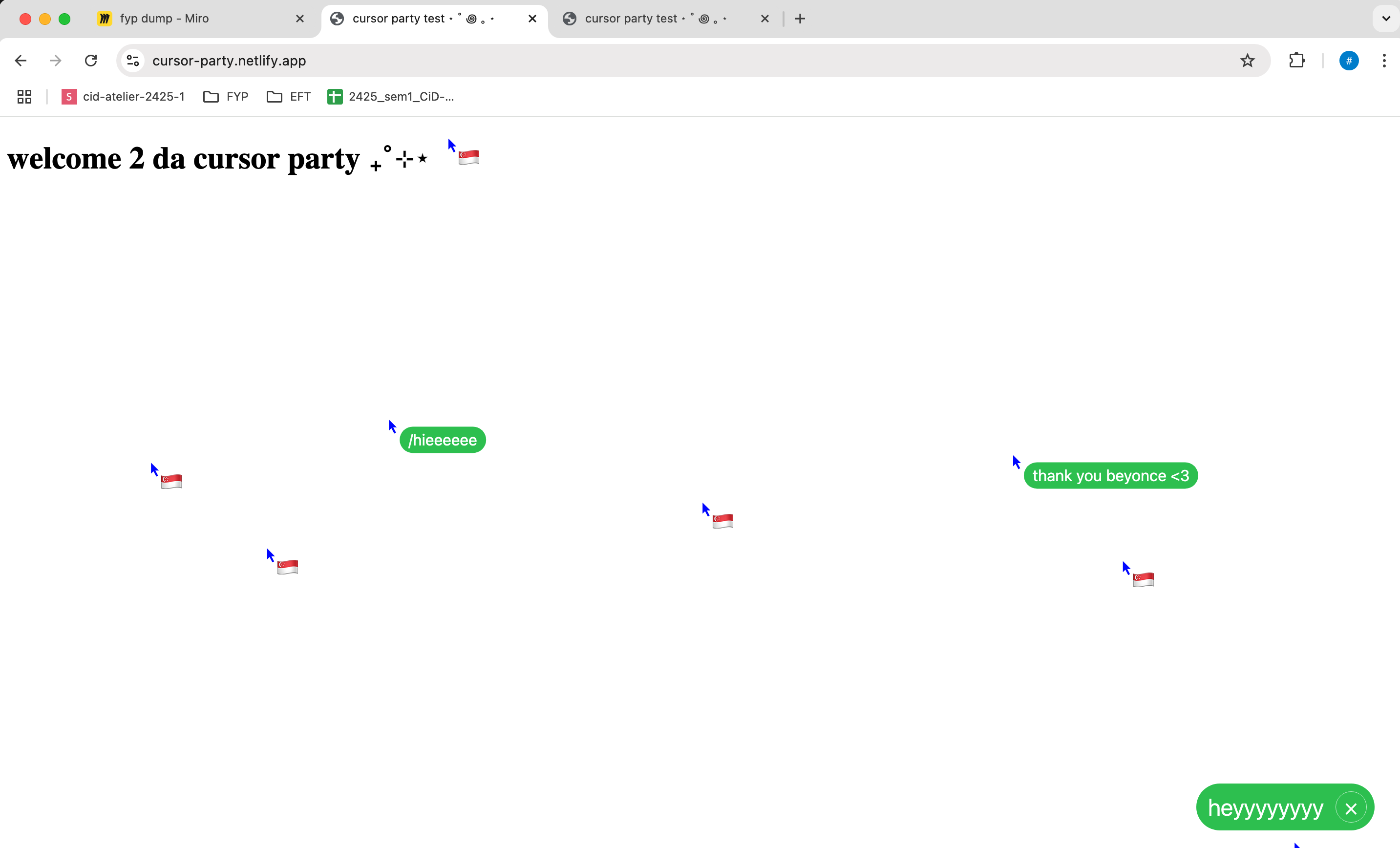
Task: Dismiss the heyyyyyyyy chat bubble
Action: click(x=1351, y=807)
